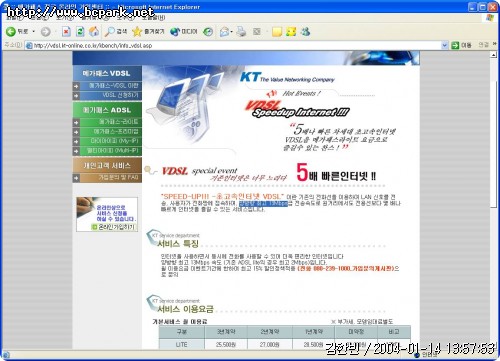Click the yellow note toolbar icon
Viewport: 500px width, 361px height.
pyautogui.click(x=277, y=32)
